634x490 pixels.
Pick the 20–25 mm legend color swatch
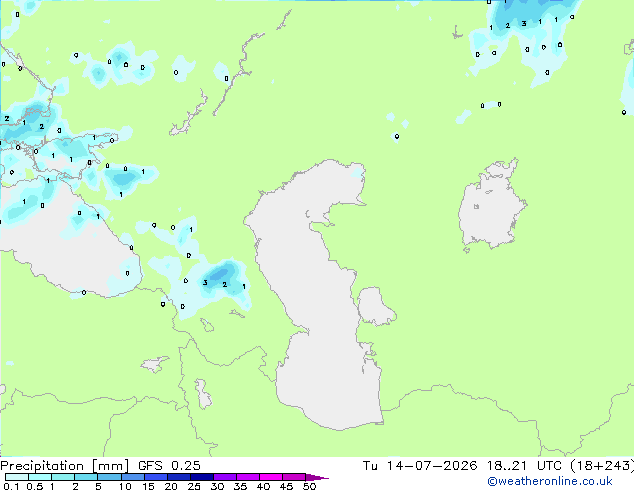[178, 477]
